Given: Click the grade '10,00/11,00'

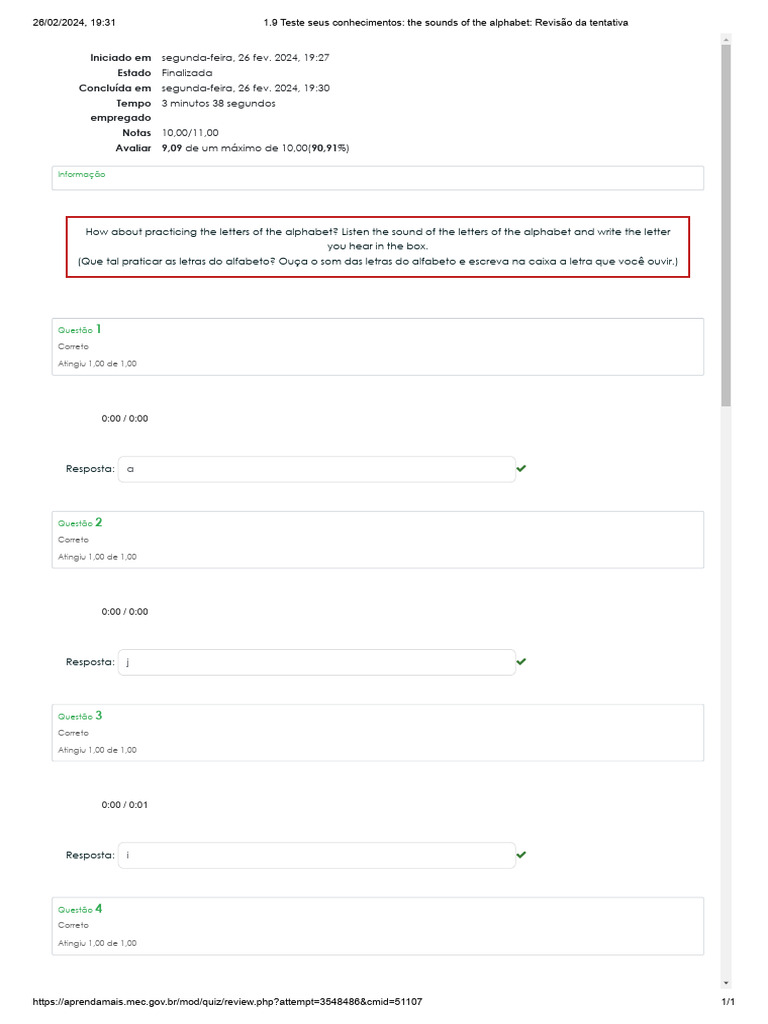Looking at the screenshot, I should 190,133.
